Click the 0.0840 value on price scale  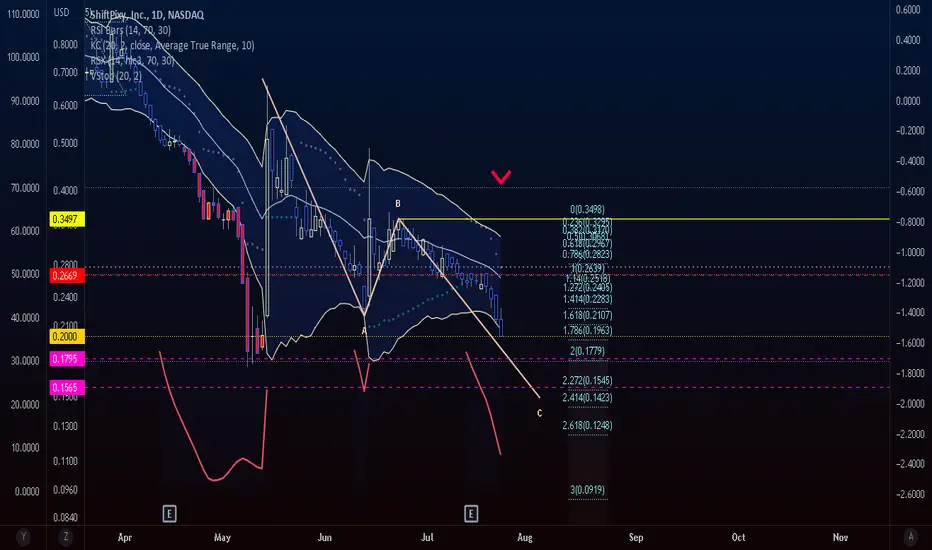pyautogui.click(x=65, y=518)
